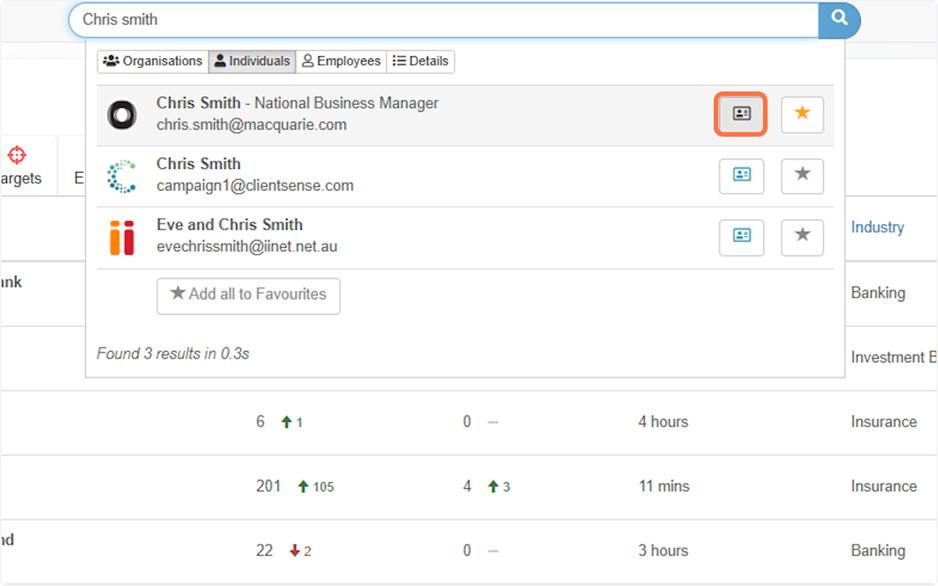Click the iinet orange logo avatar

[122, 237]
